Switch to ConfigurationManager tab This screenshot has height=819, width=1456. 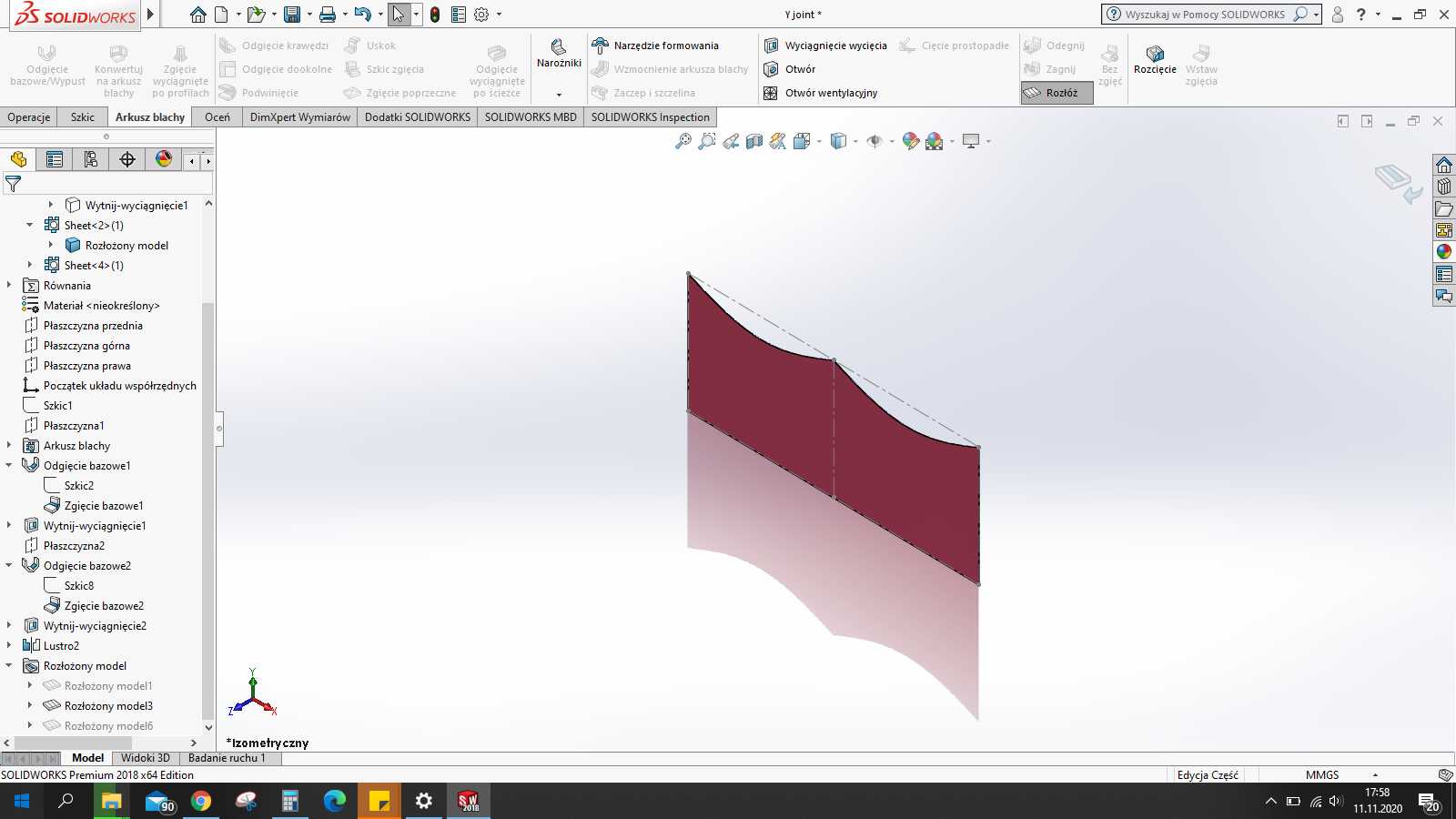(x=91, y=159)
